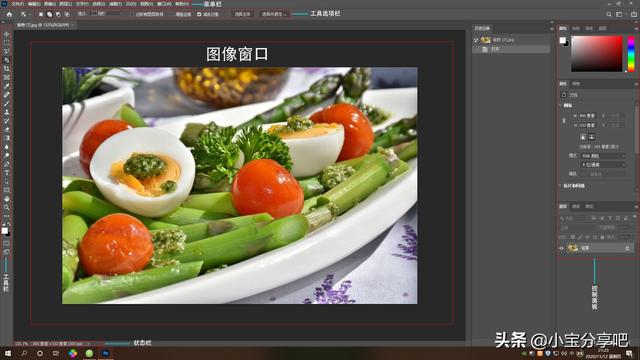Select the Move tool
Viewport: 640px width, 360px height.
coord(7,34)
